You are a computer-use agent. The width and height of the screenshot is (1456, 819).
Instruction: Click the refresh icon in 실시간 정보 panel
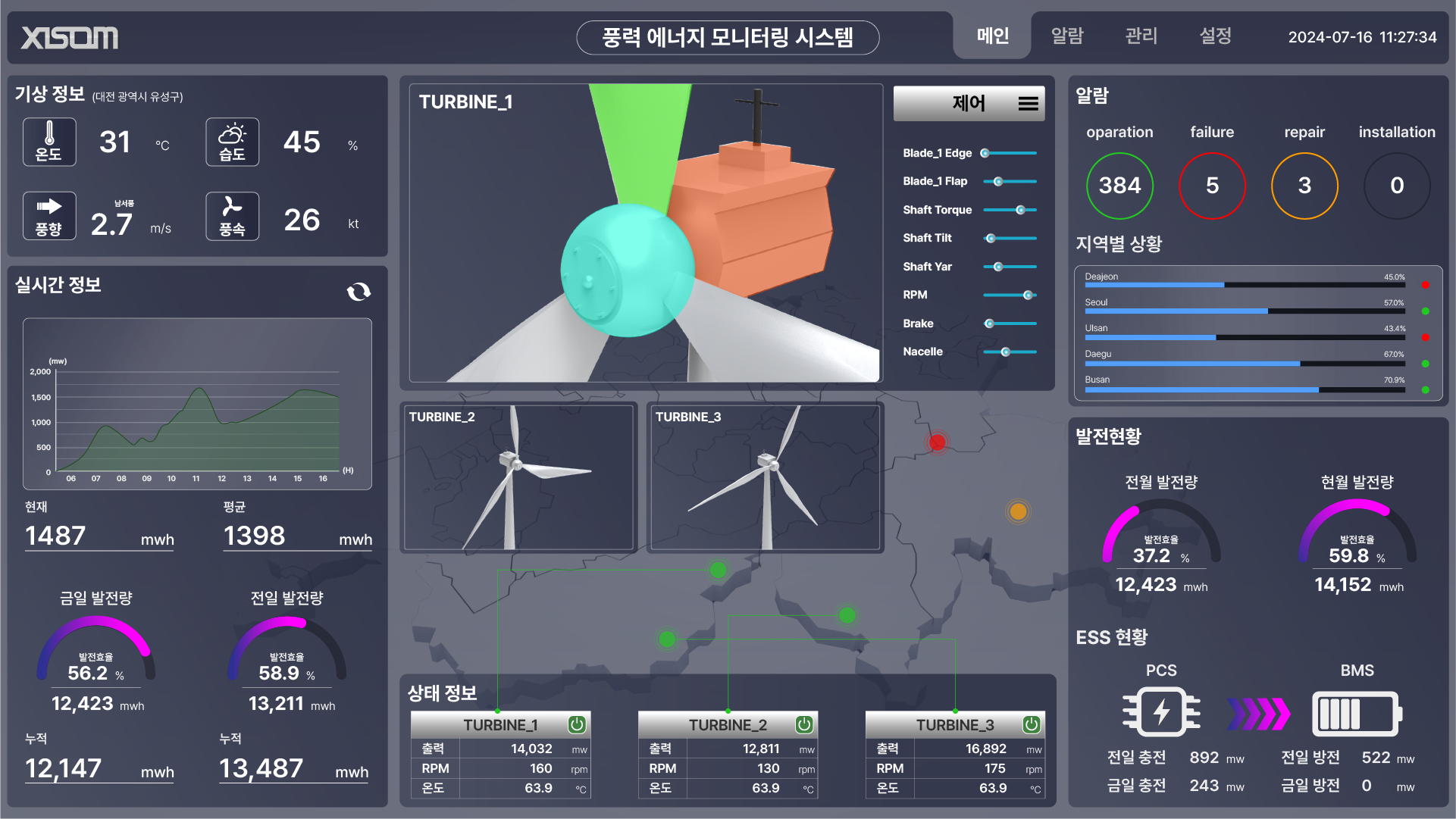pos(358,292)
